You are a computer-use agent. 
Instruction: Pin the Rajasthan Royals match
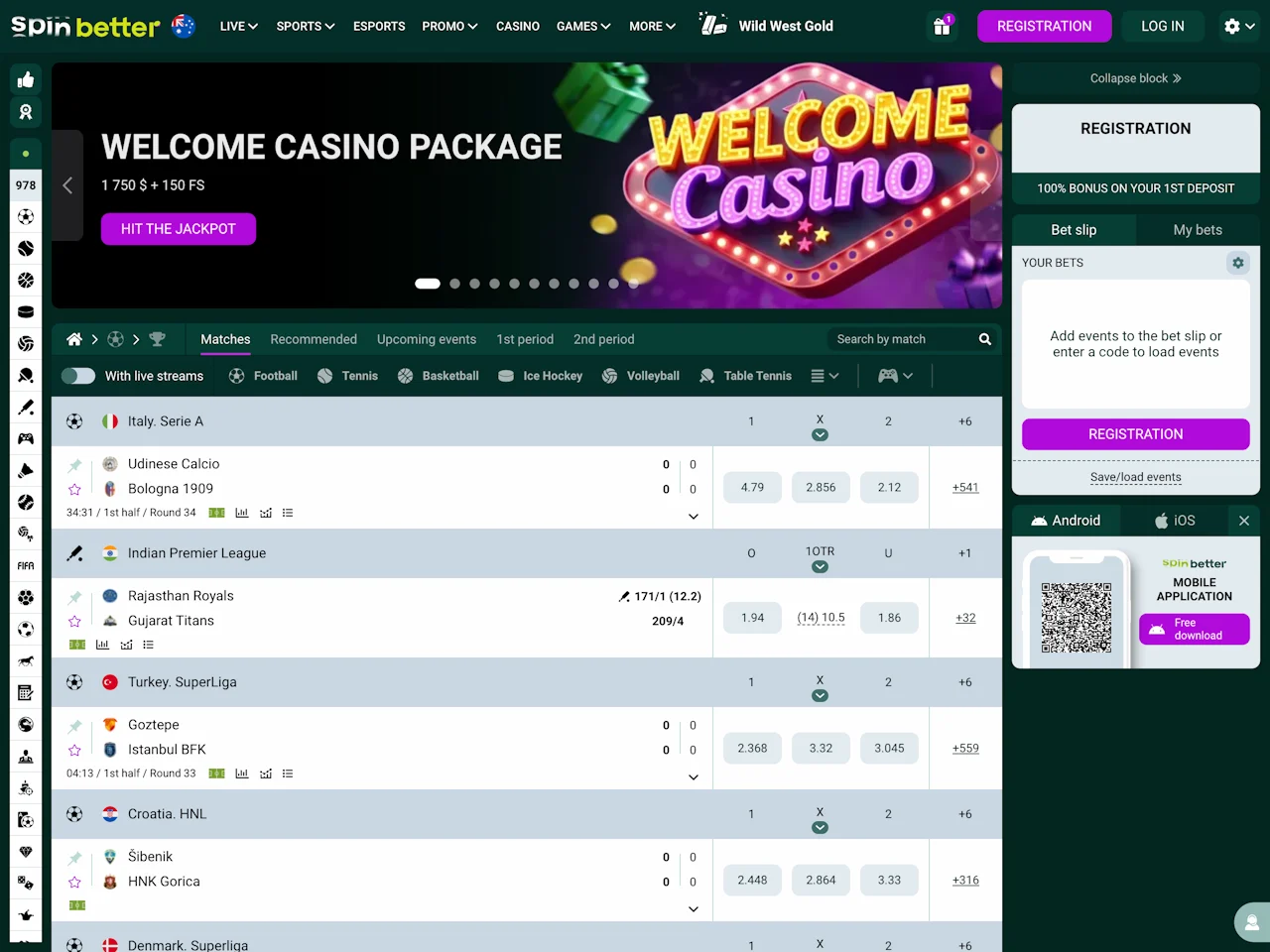coord(74,597)
